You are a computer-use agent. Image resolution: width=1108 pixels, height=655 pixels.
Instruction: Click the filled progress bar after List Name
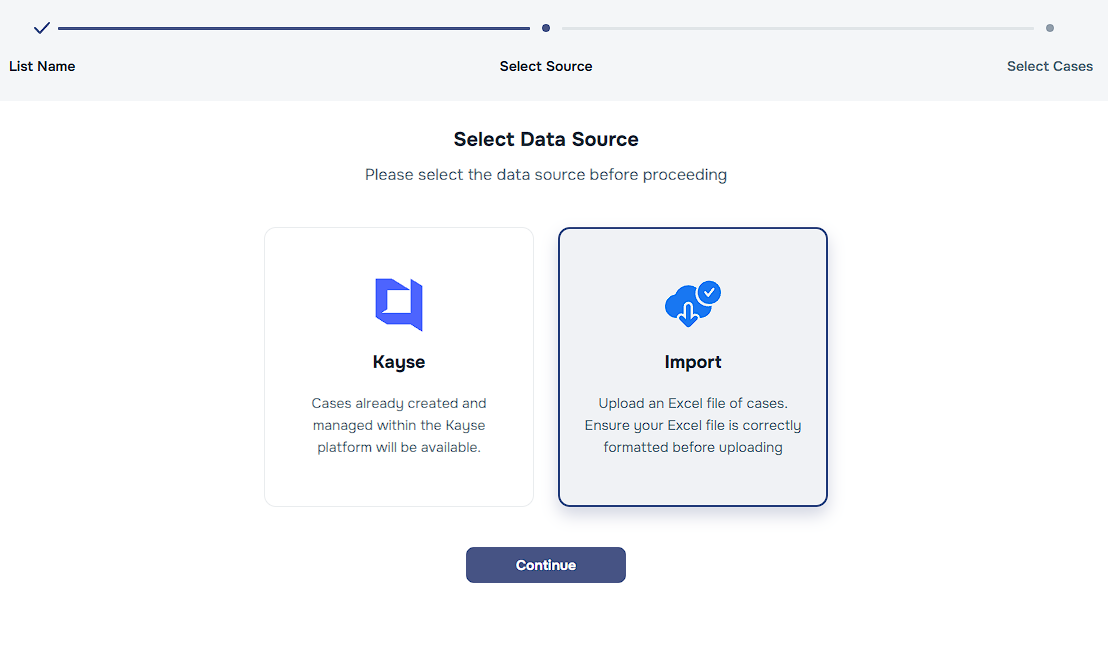294,28
